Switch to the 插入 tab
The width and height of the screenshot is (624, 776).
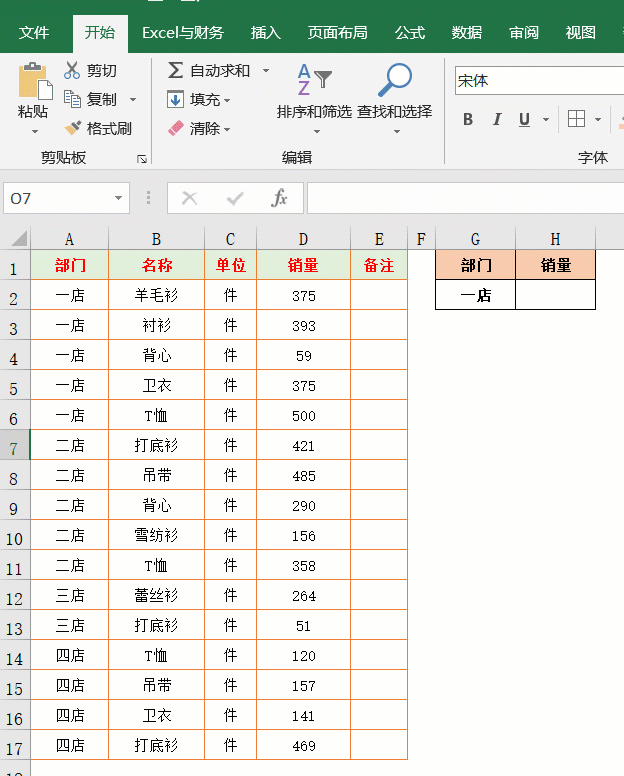pyautogui.click(x=266, y=33)
